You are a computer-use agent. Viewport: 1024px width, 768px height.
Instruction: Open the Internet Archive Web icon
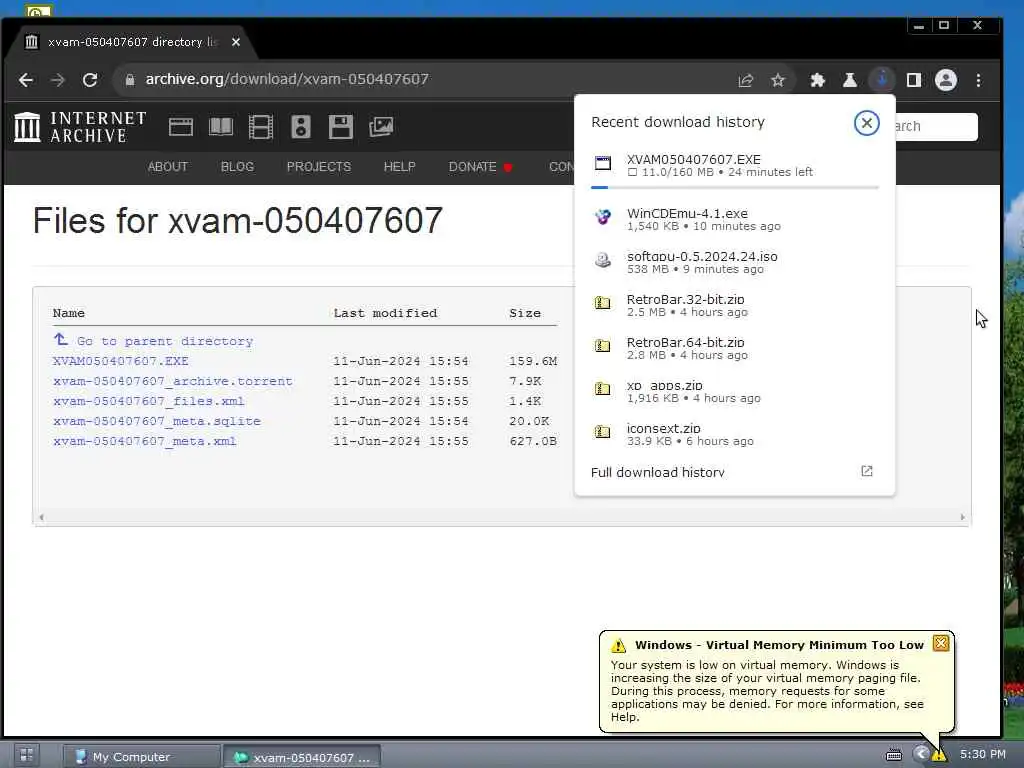[180, 127]
